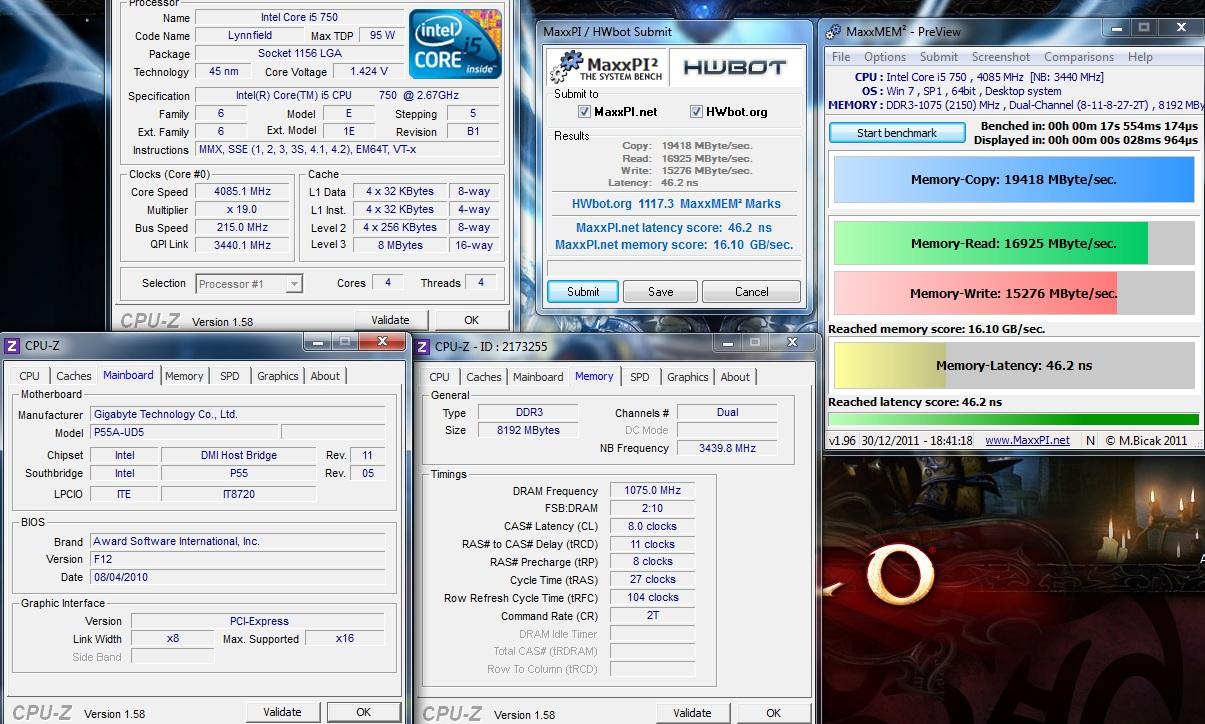Open the File menu in MaxxMEM²

point(841,57)
